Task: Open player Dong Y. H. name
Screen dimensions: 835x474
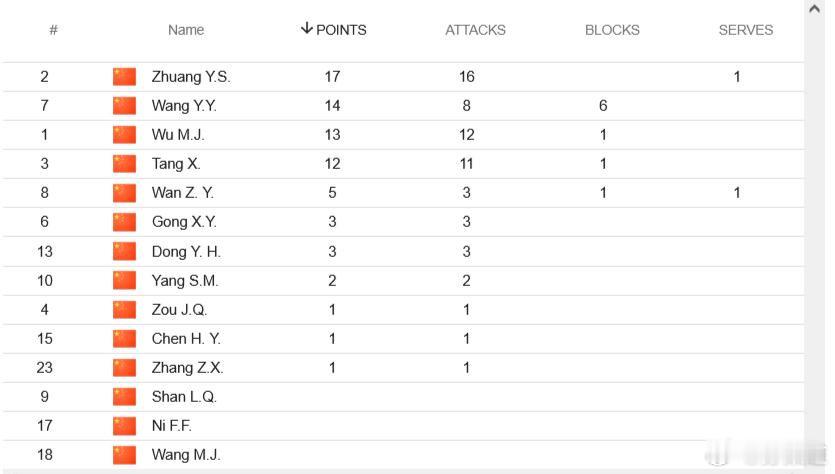Action: (186, 251)
